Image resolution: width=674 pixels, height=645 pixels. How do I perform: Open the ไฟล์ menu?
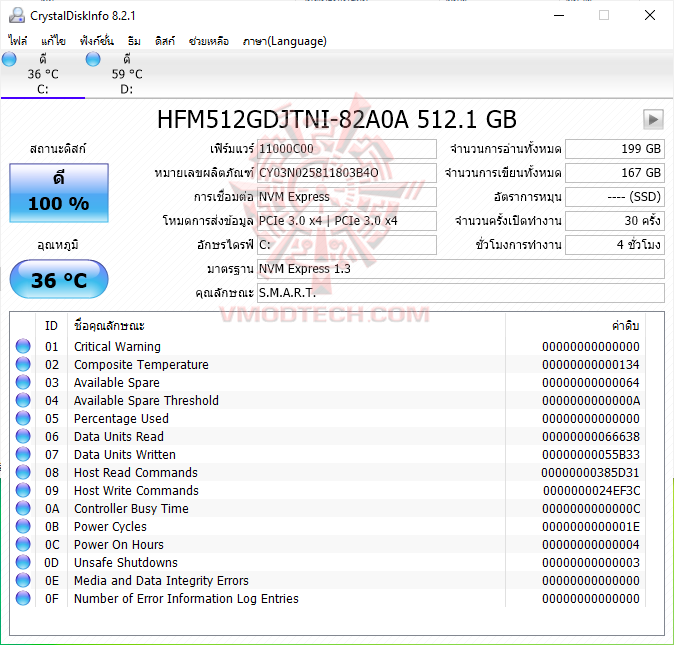click(18, 41)
